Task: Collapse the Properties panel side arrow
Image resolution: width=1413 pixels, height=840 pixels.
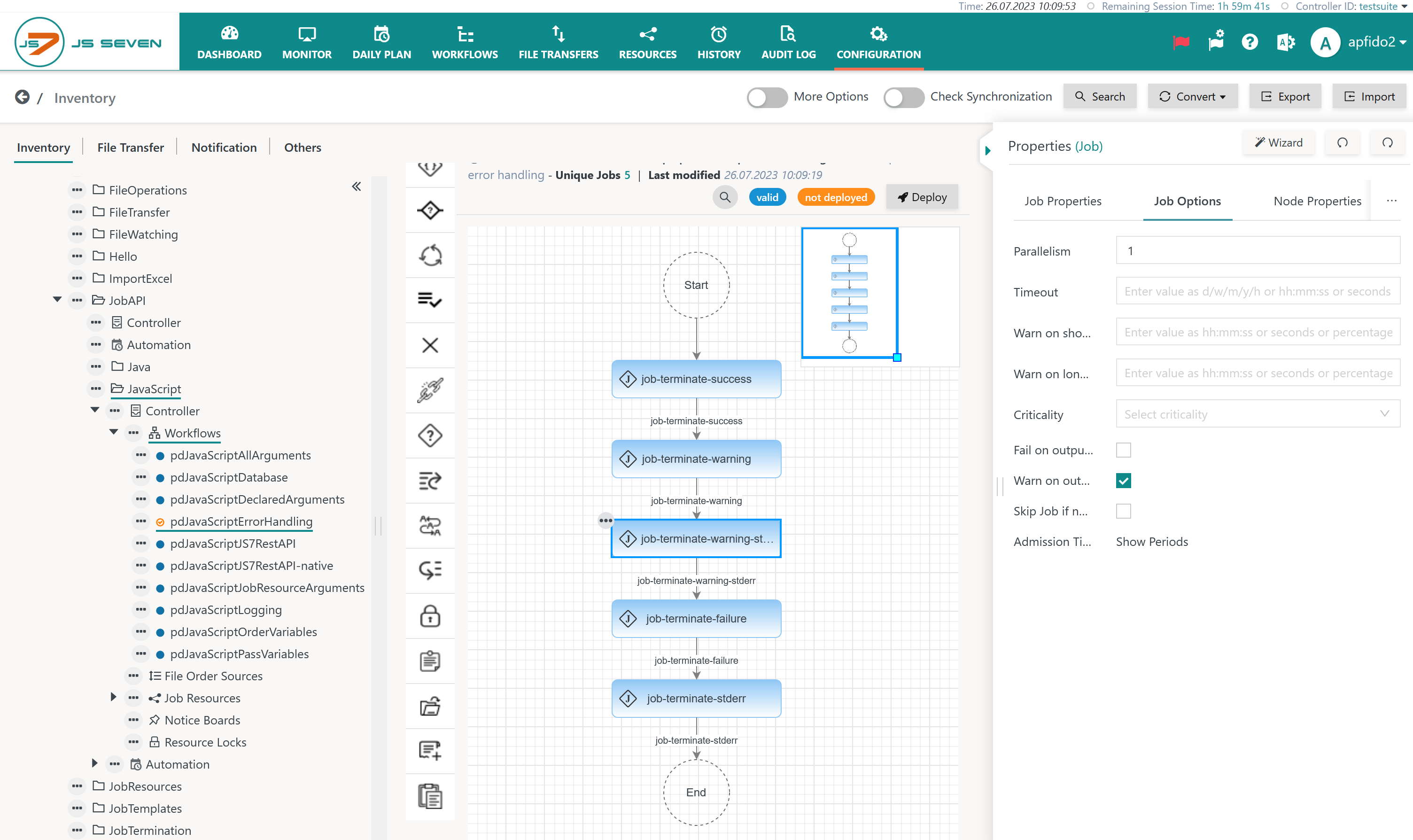Action: pos(987,150)
